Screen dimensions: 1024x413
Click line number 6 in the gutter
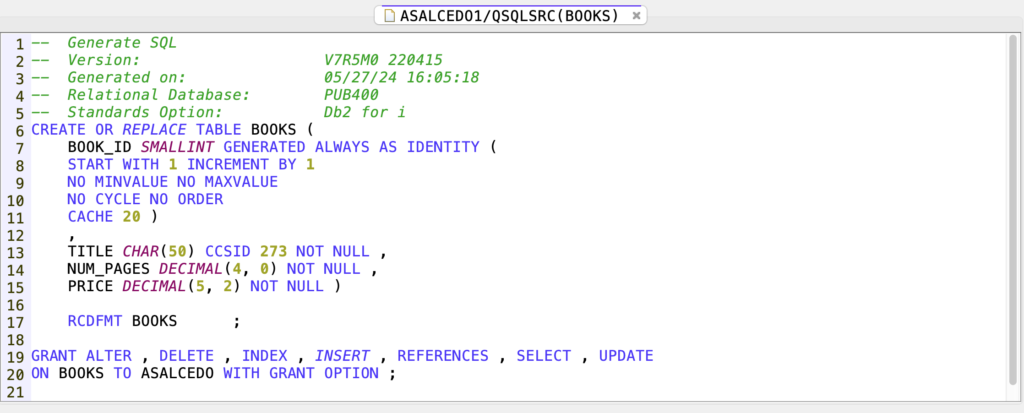(20, 130)
